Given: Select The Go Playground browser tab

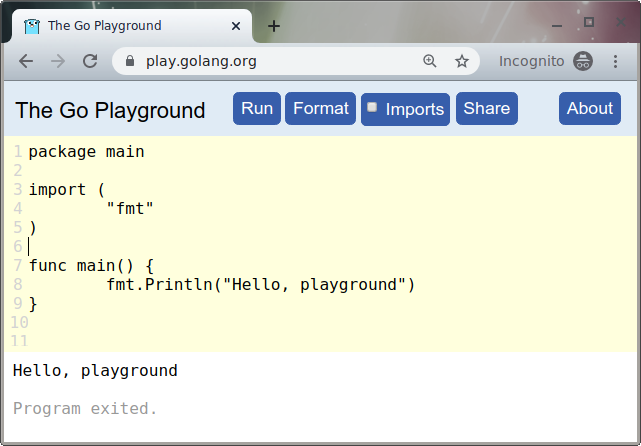Looking at the screenshot, I should 120,26.
